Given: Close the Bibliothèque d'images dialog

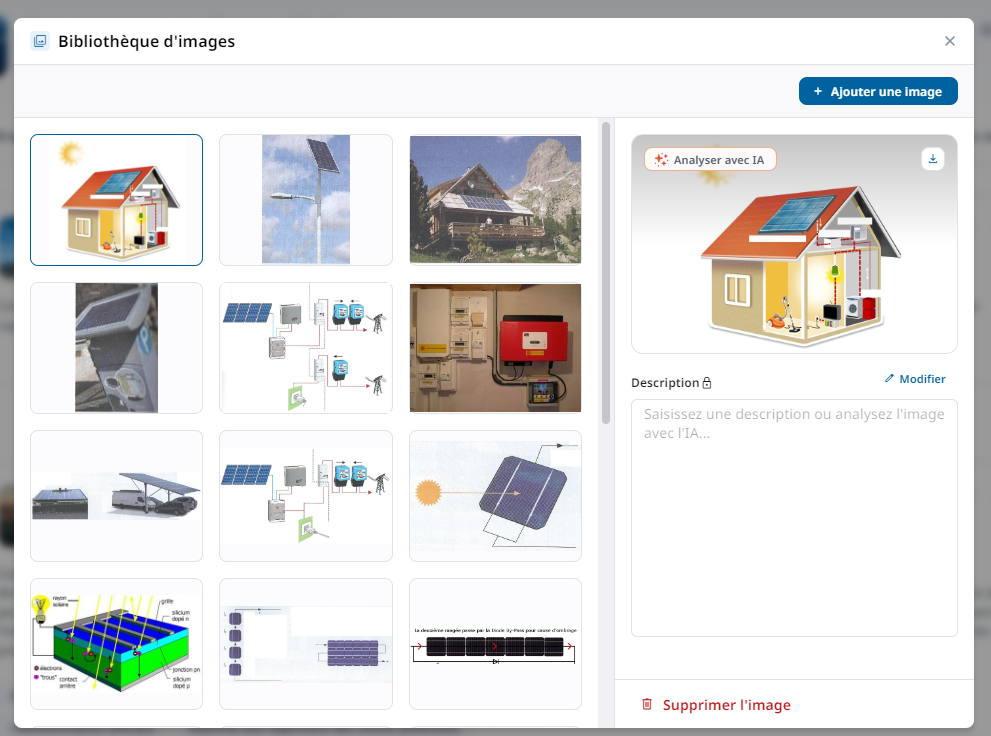Looking at the screenshot, I should point(949,41).
